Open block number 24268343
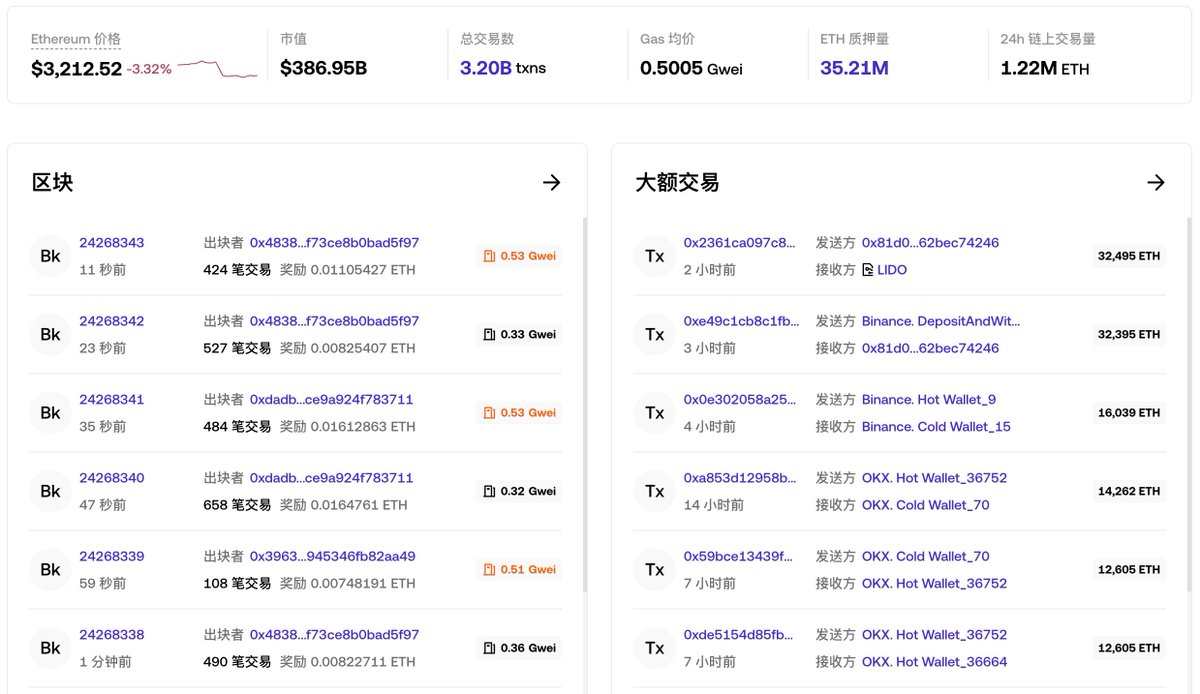 pos(112,243)
